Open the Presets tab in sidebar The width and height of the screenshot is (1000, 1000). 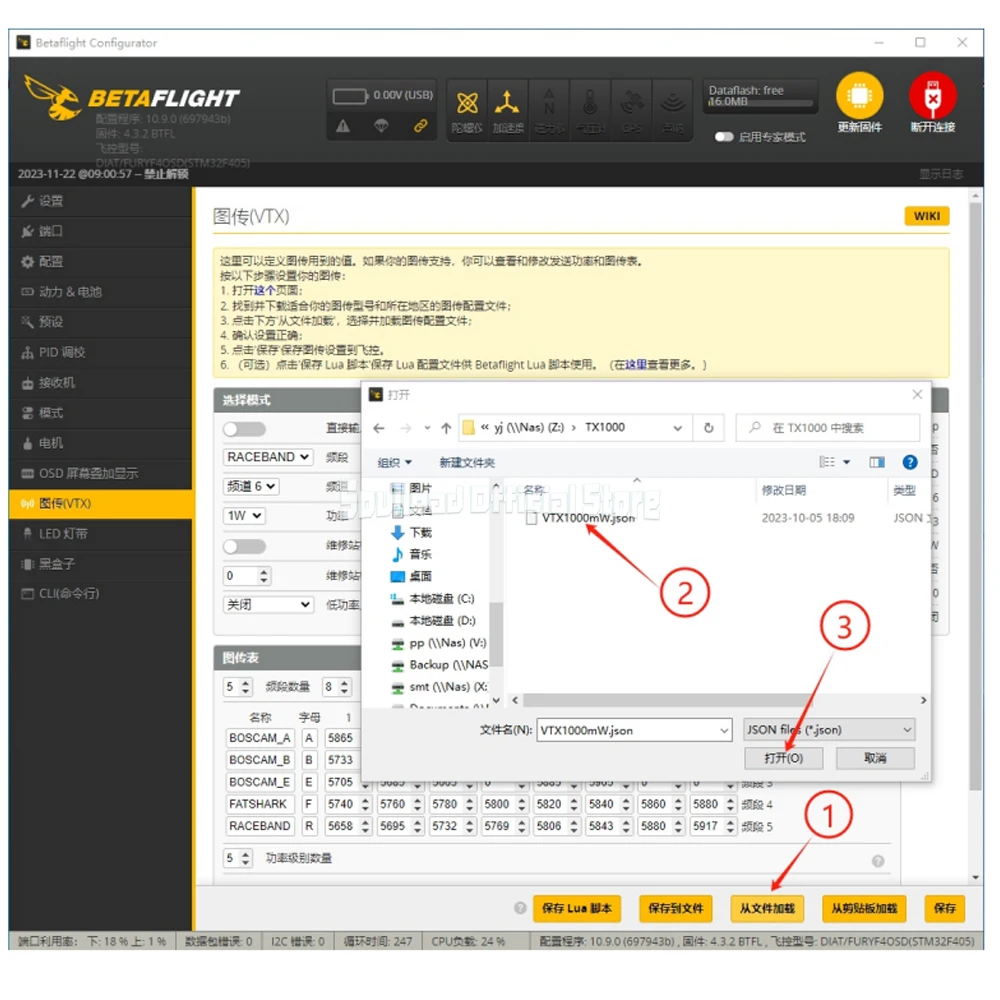(100, 322)
